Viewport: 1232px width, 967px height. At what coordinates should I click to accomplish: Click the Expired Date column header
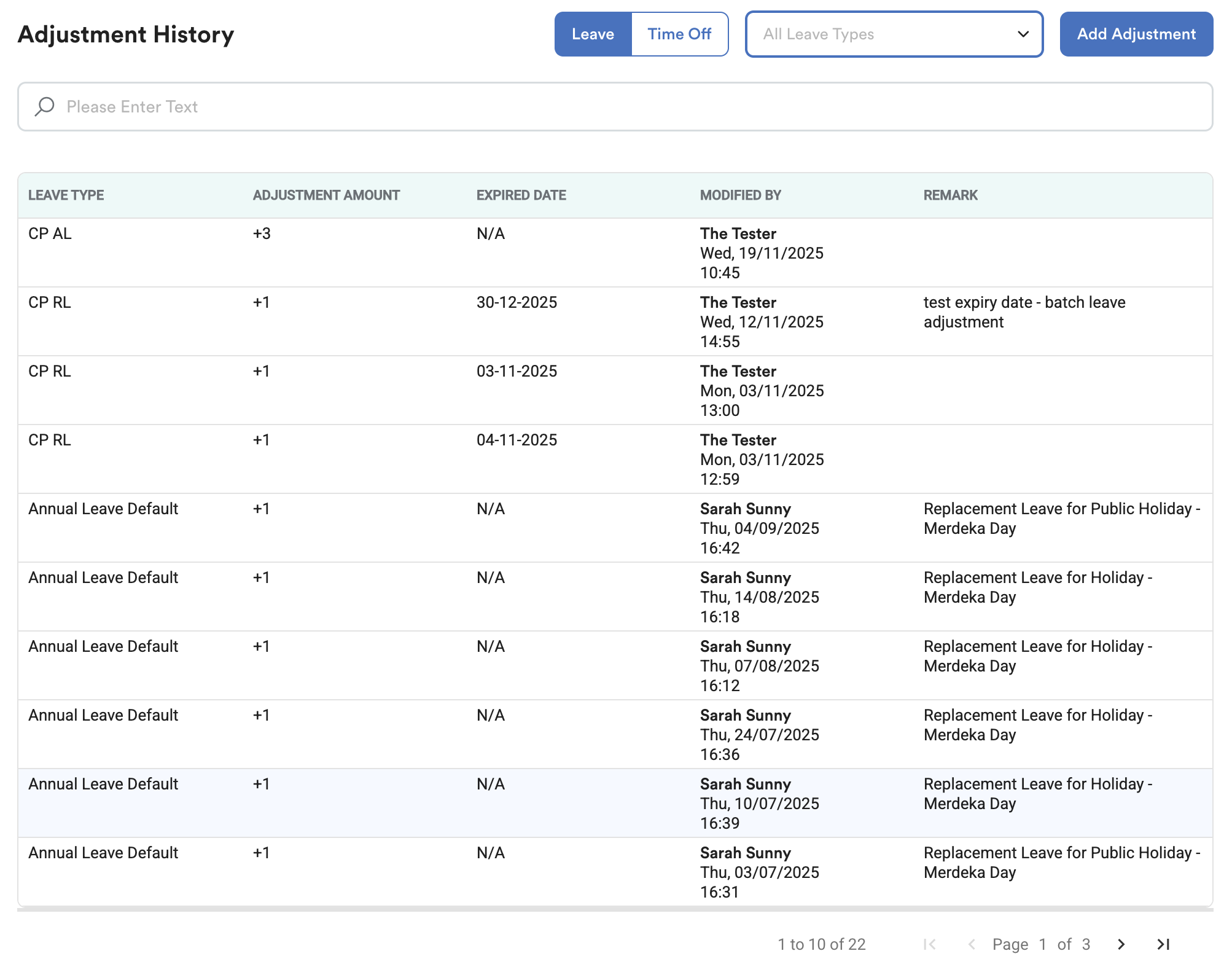pos(521,195)
